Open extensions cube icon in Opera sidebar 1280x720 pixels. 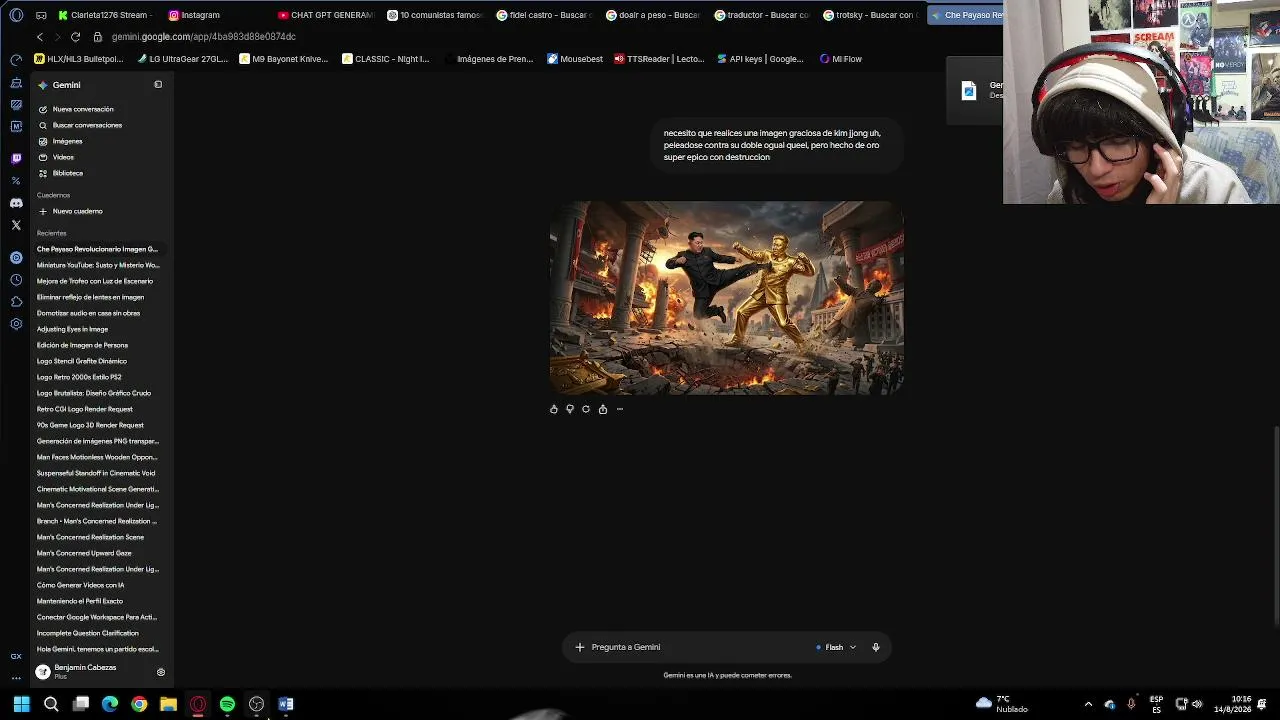[16, 302]
